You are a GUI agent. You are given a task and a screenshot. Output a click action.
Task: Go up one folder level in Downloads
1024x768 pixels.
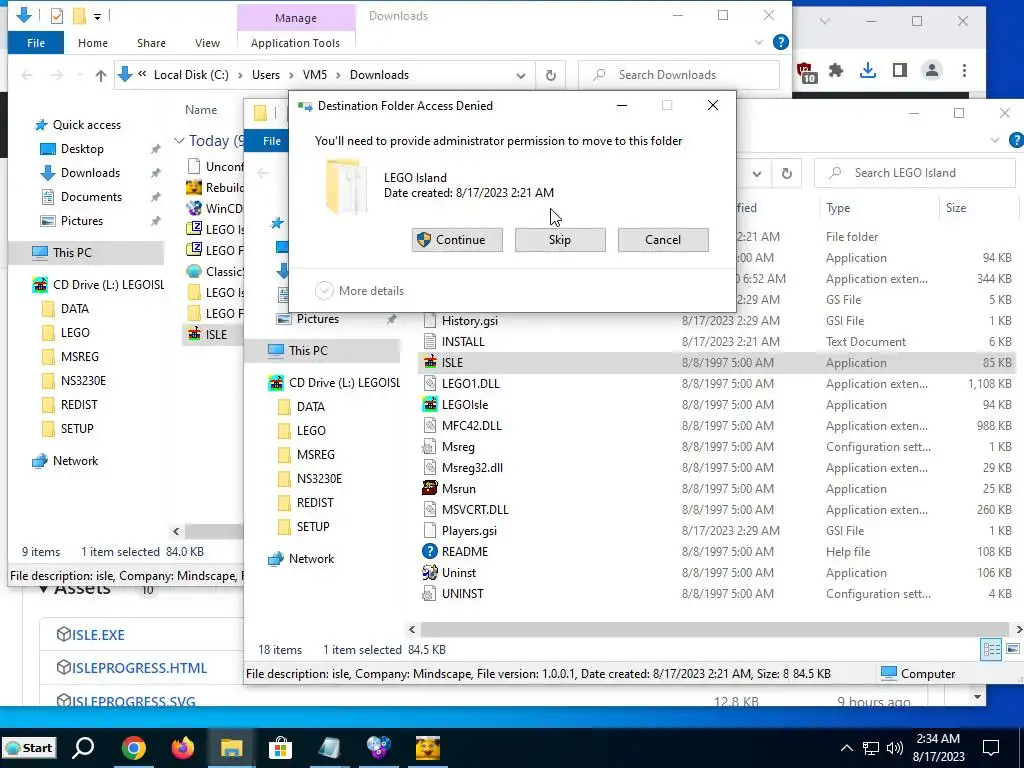(101, 75)
